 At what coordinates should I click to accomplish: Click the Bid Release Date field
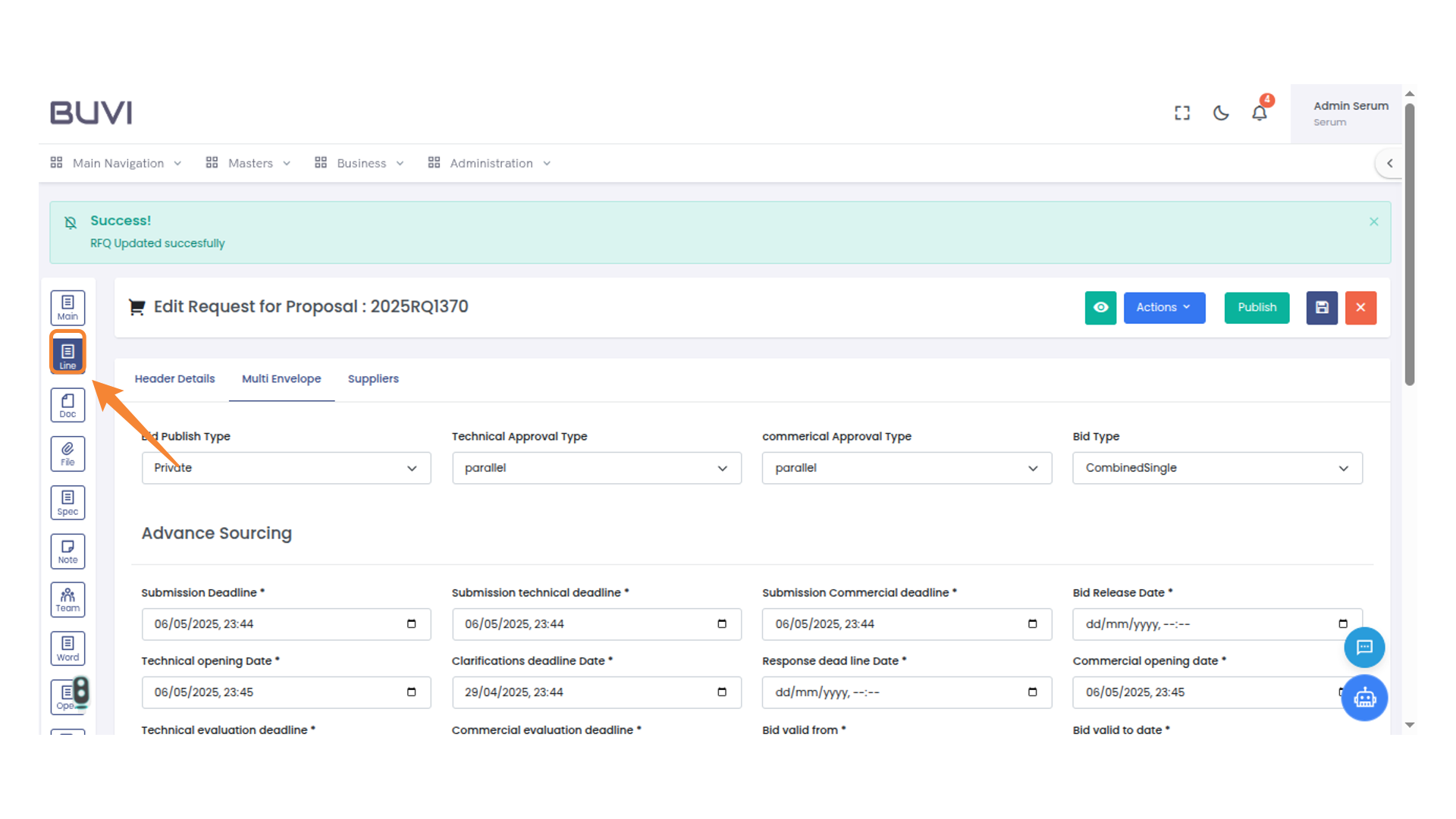click(x=1206, y=624)
